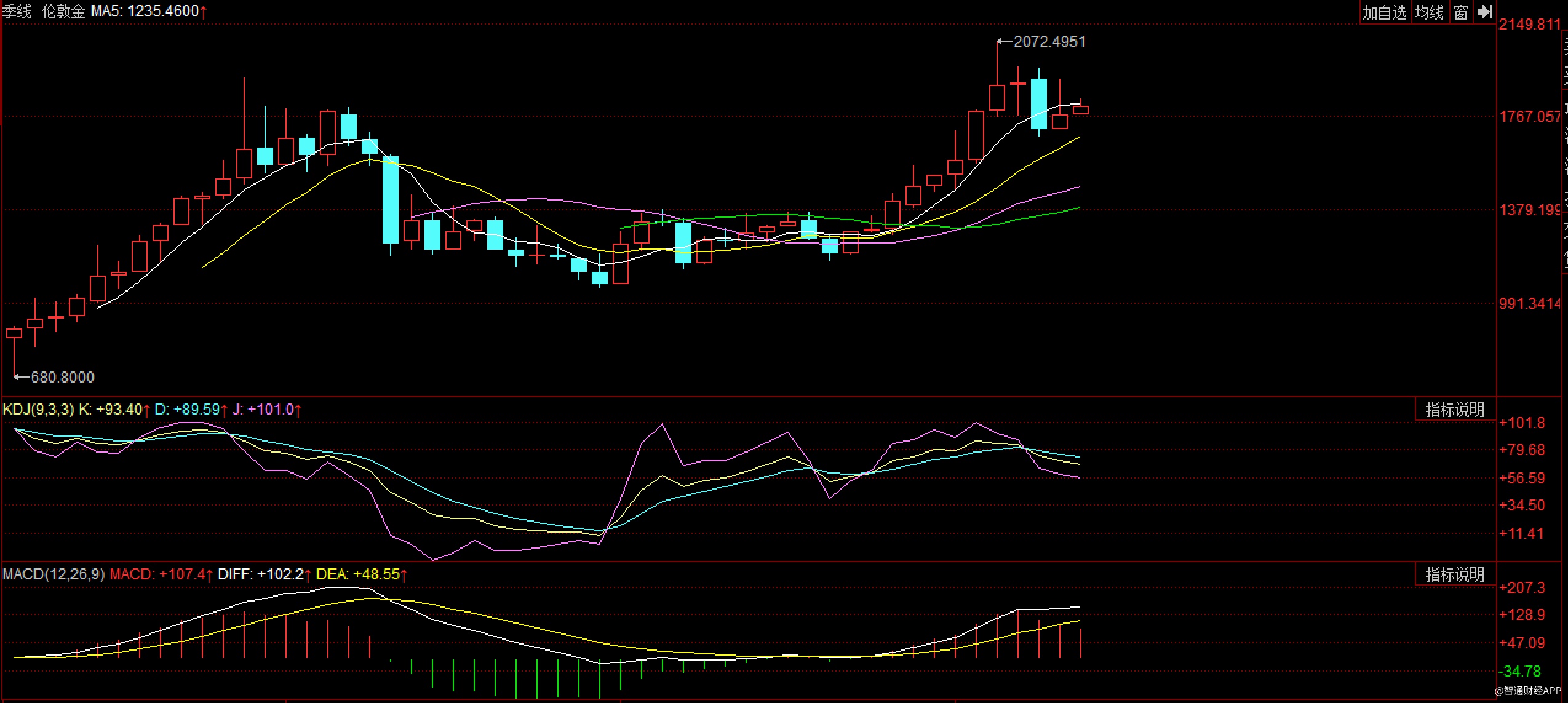Click 加自选 to add to watchlist
Image resolution: width=1568 pixels, height=703 pixels.
1384,12
